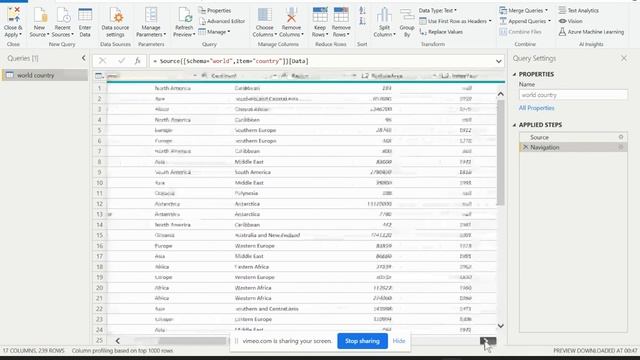This screenshot has height=360, width=640.
Task: Hide the screen sharing bar
Action: [399, 341]
